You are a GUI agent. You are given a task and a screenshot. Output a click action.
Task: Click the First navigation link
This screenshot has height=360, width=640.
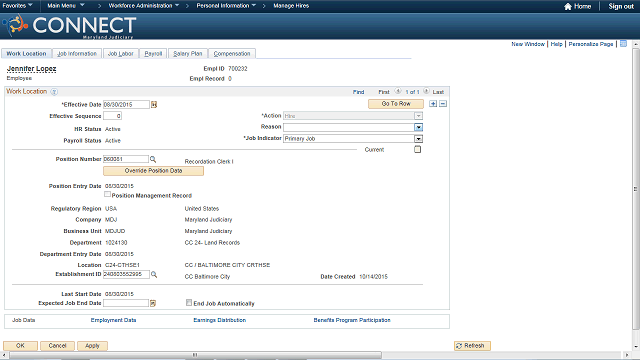384,92
